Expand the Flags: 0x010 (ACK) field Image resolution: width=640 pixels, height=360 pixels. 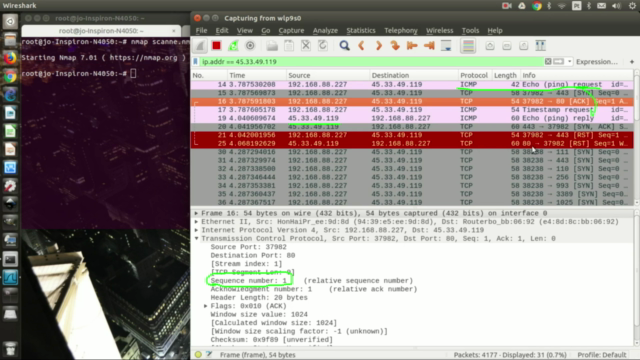click(x=206, y=306)
